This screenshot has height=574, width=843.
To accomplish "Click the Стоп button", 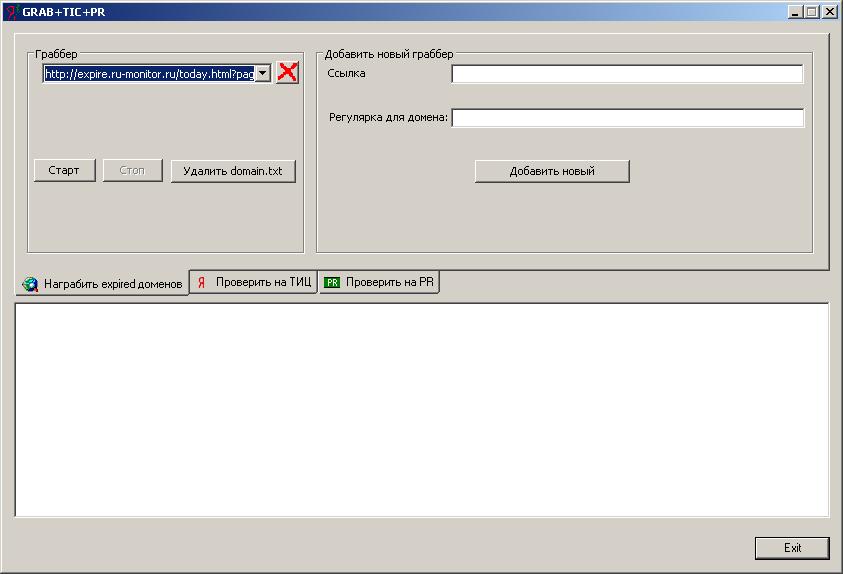I will click(x=132, y=170).
